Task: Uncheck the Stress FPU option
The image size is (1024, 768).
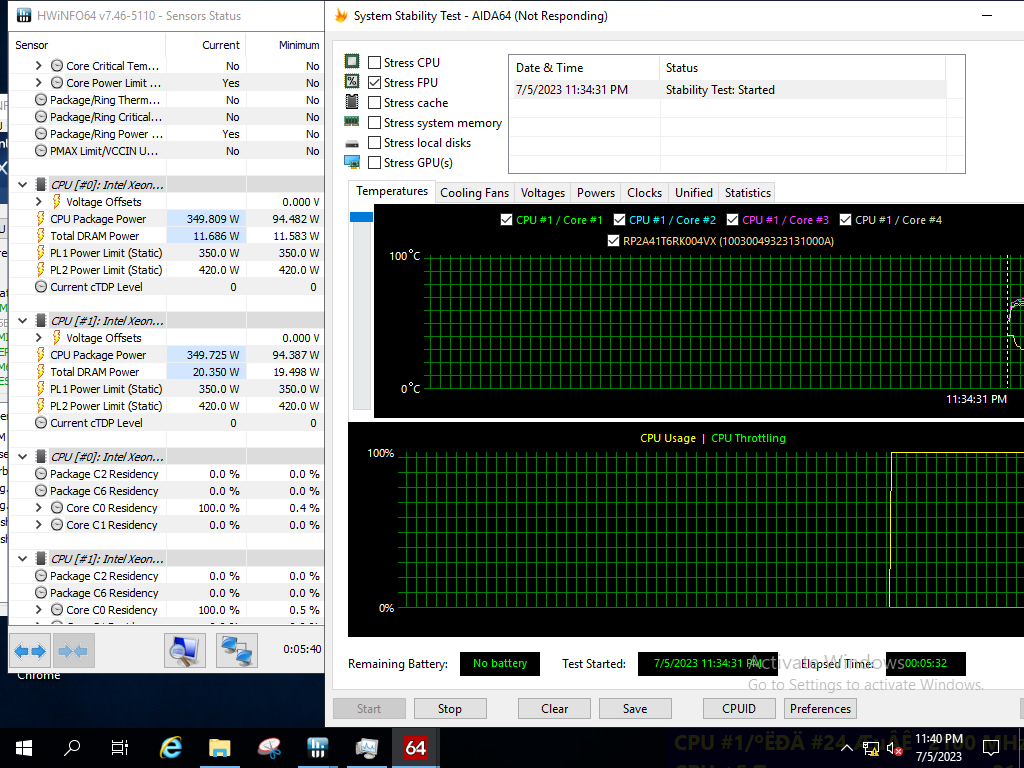Action: pyautogui.click(x=375, y=83)
